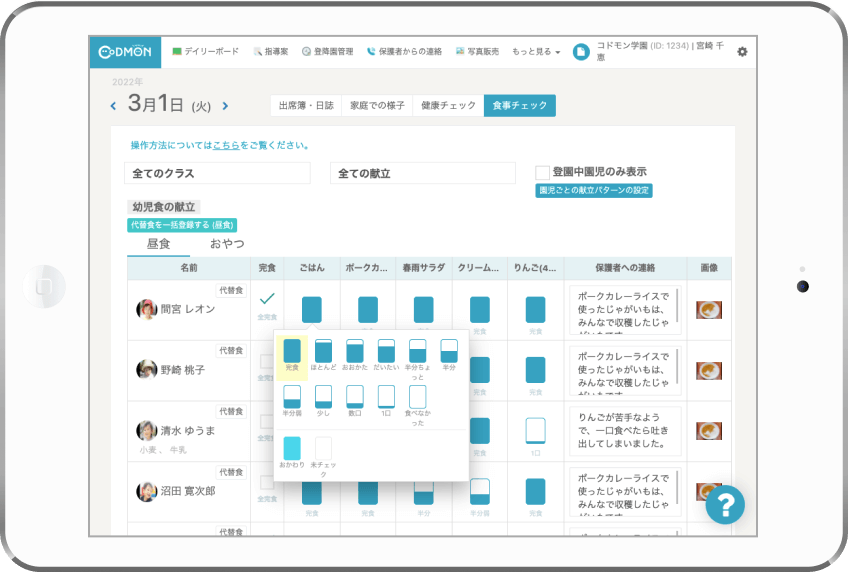Select the 完食 portion icon in popup
Image resolution: width=848 pixels, height=572 pixels.
(292, 351)
